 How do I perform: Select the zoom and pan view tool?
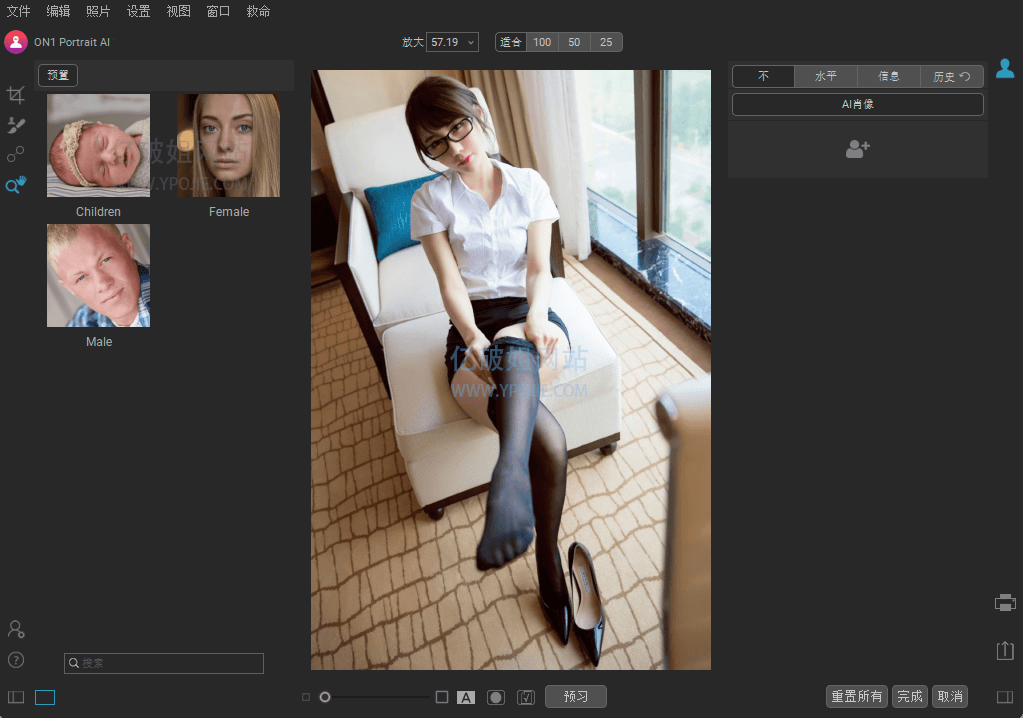15,185
